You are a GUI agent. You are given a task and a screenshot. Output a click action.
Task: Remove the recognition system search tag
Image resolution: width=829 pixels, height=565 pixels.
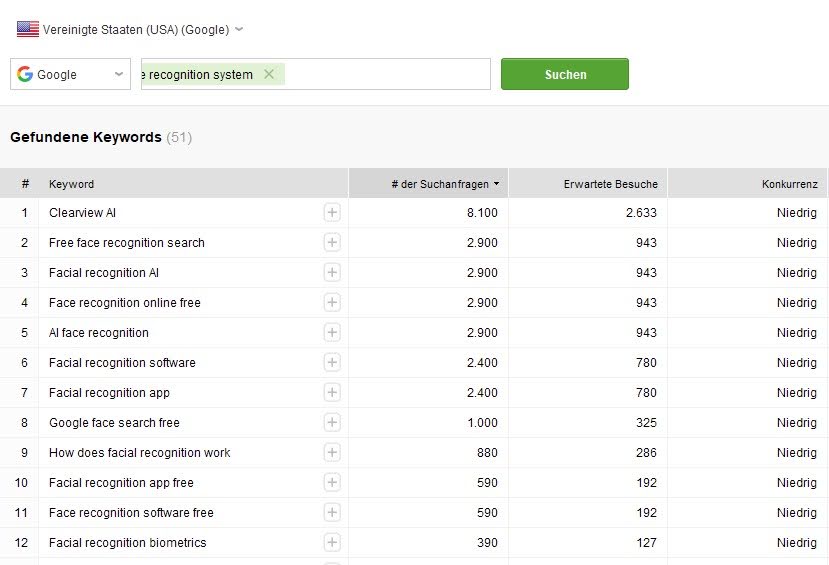[x=269, y=74]
